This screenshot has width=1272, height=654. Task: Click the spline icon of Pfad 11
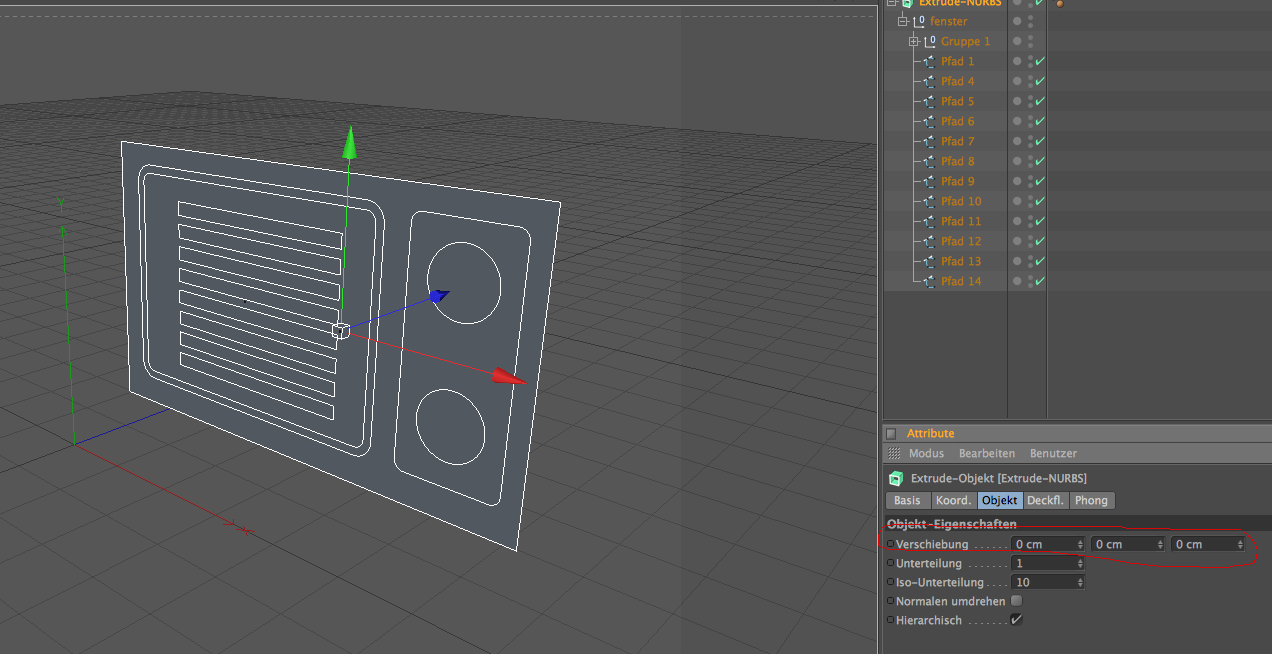929,221
